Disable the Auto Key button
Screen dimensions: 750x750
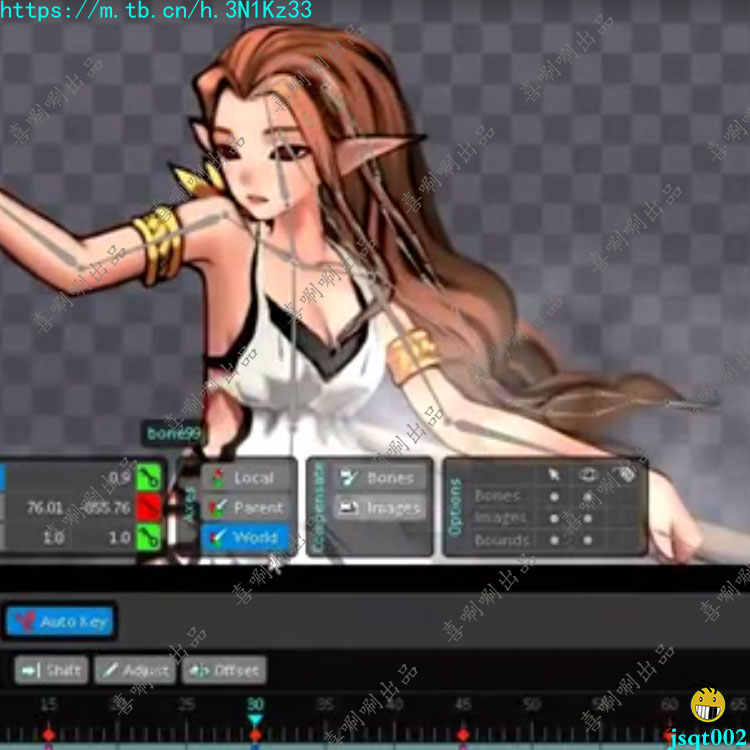click(60, 621)
